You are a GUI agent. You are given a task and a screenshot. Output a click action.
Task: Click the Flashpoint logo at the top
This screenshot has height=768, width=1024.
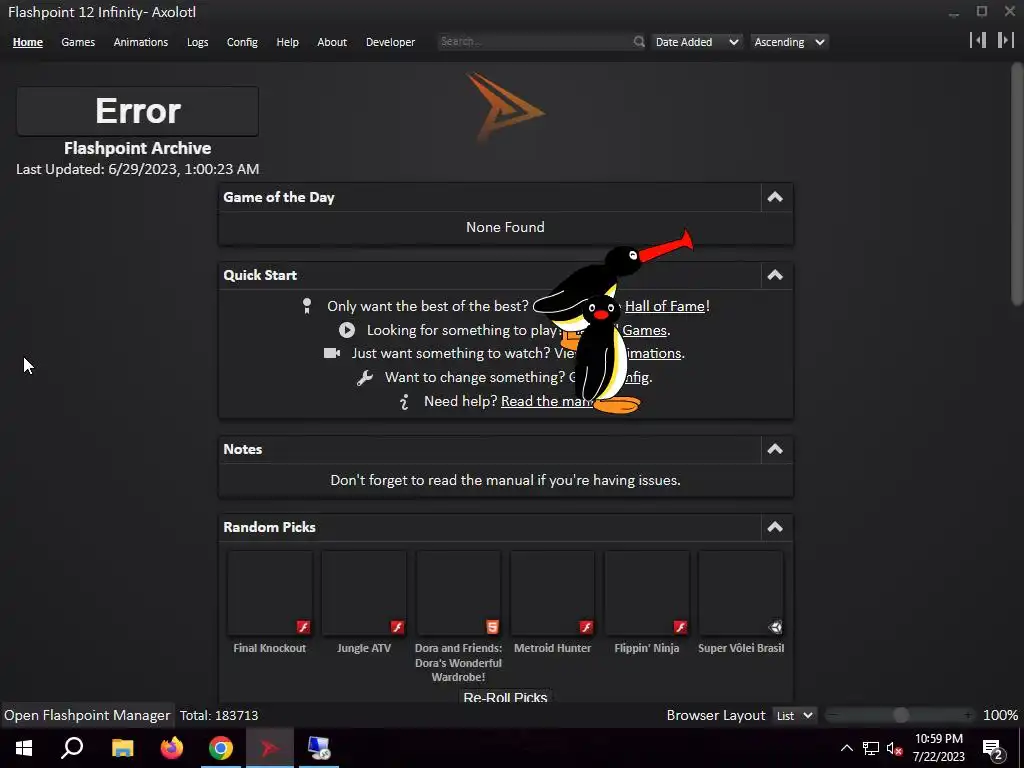[505, 108]
